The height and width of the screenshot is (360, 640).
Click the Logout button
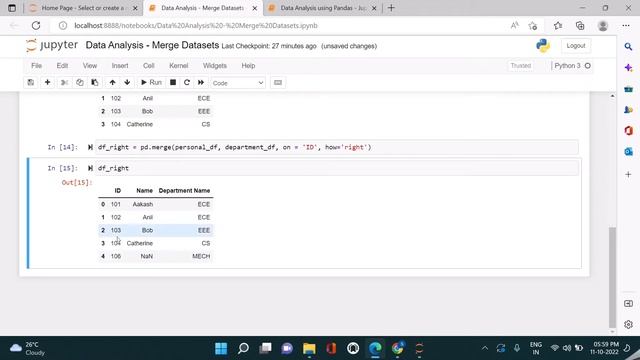576,46
